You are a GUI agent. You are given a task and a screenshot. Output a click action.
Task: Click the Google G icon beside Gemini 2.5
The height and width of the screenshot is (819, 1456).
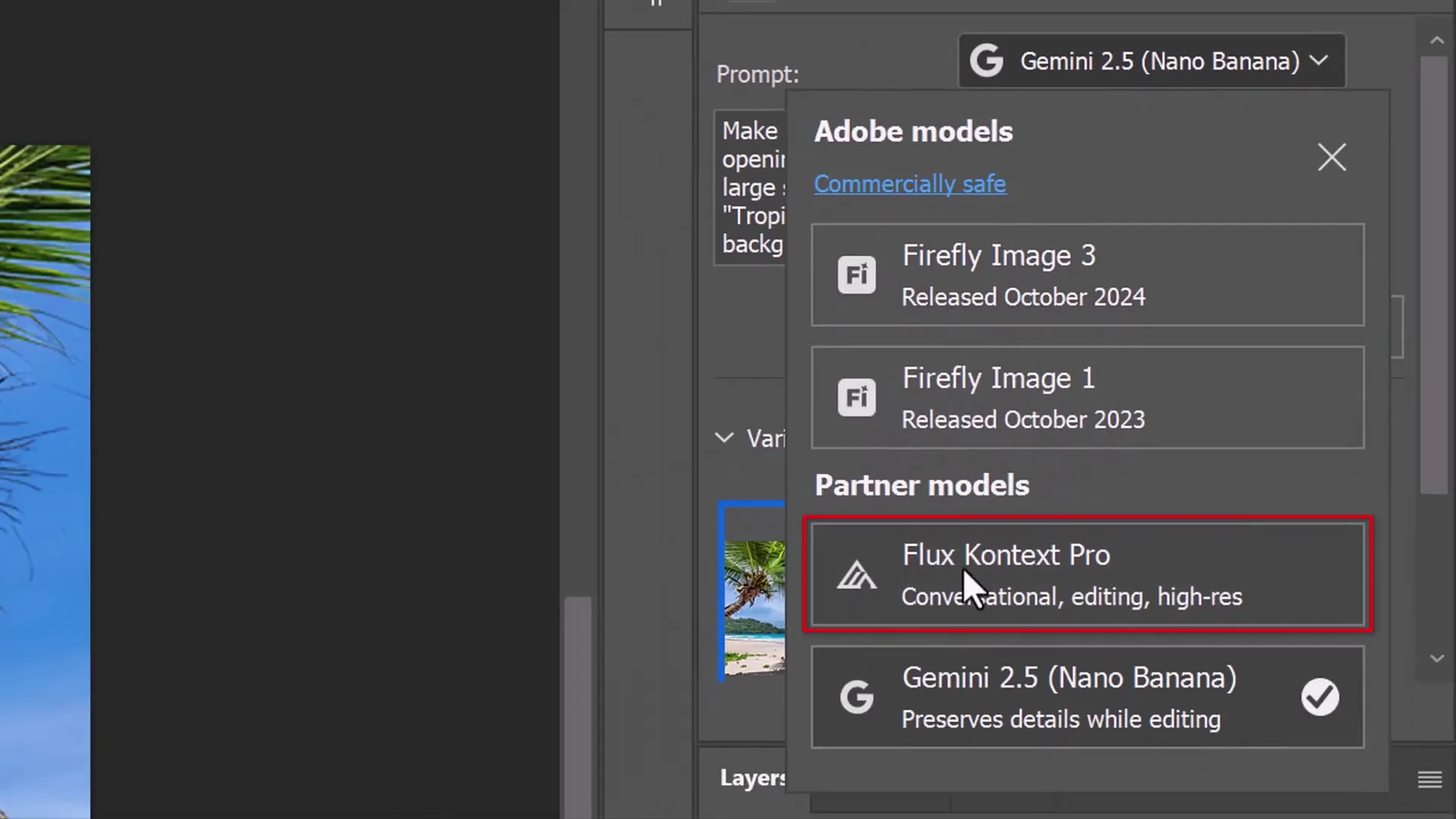[x=987, y=61]
